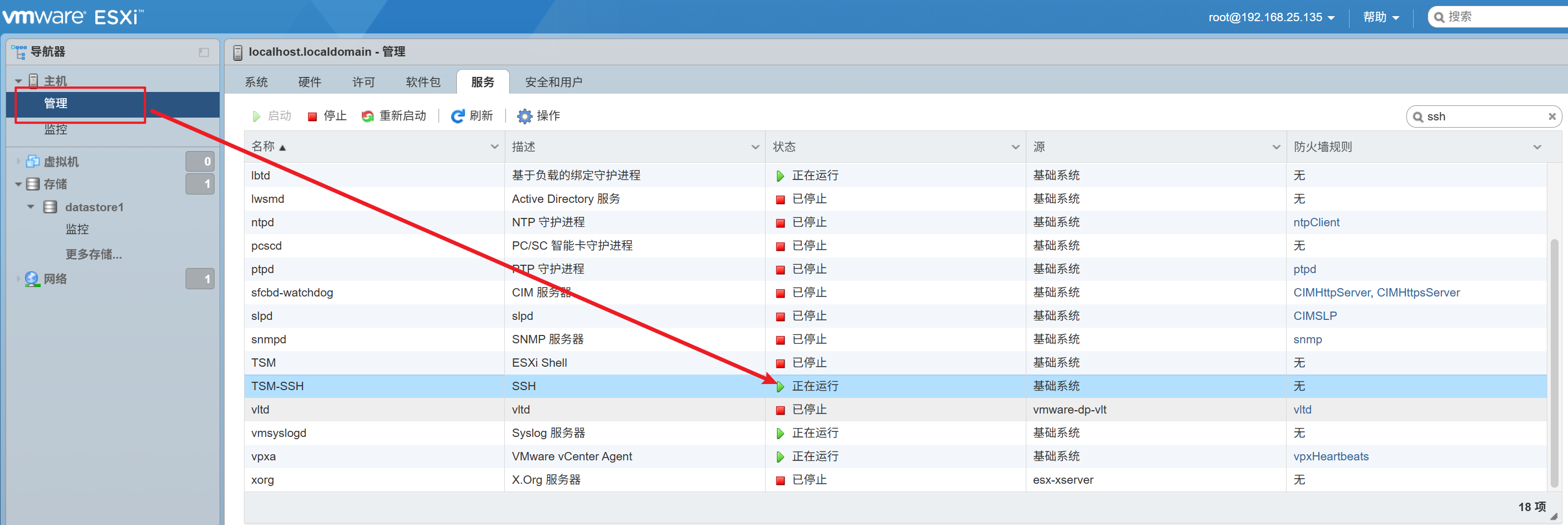This screenshot has height=525, width=1568.
Task: Open the CIMHttpServer, CIMHttpsServer rule link
Action: click(x=1376, y=293)
